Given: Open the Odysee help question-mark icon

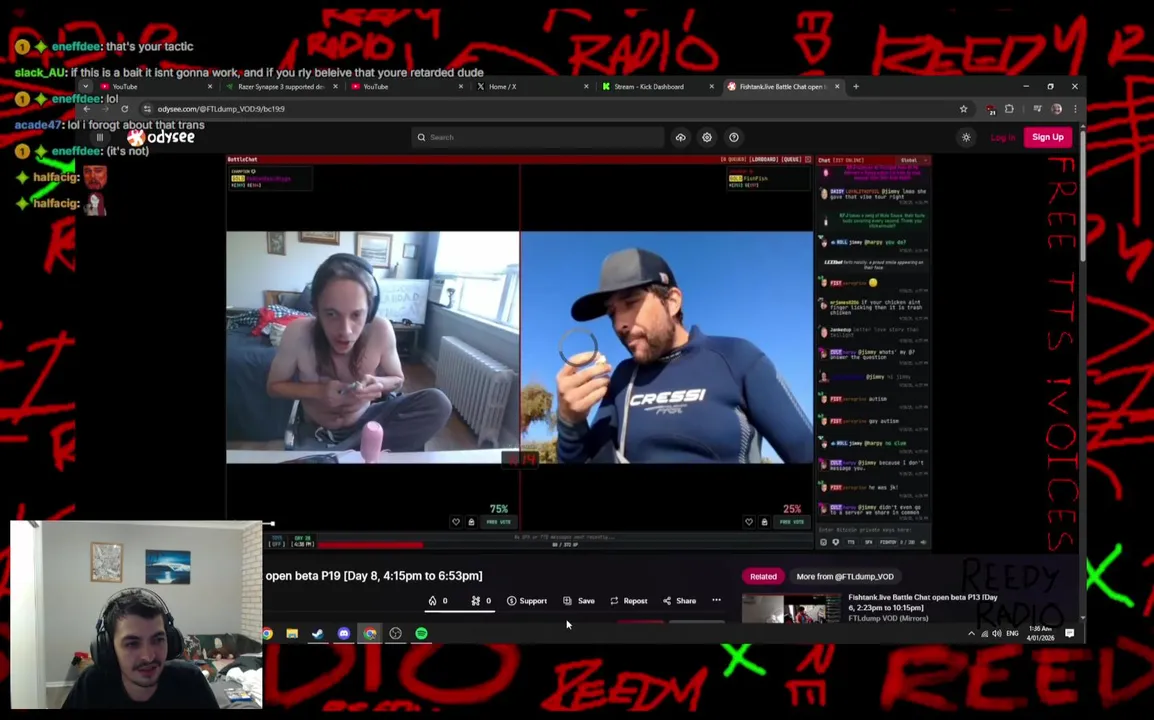Looking at the screenshot, I should 734,138.
